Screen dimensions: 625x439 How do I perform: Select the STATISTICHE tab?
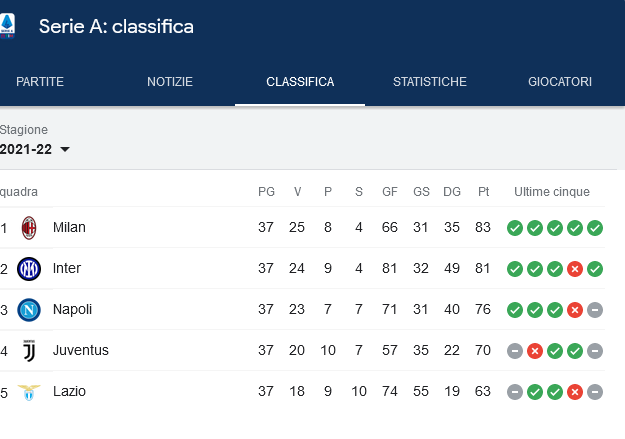(430, 82)
